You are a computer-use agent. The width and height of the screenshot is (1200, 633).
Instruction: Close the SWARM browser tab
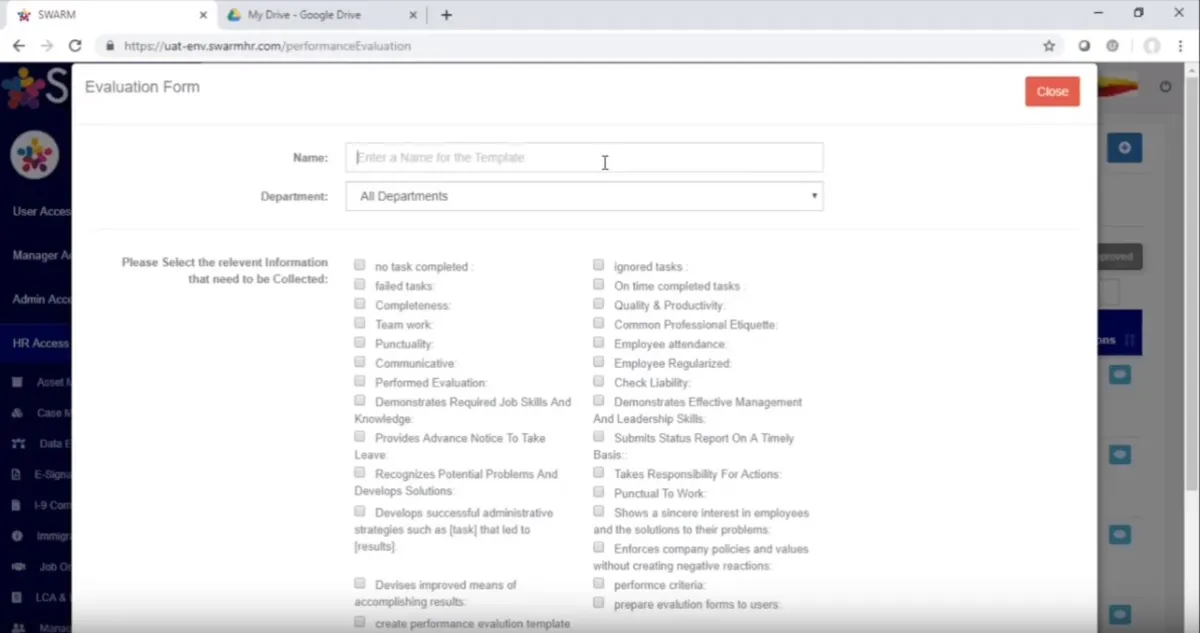point(203,15)
